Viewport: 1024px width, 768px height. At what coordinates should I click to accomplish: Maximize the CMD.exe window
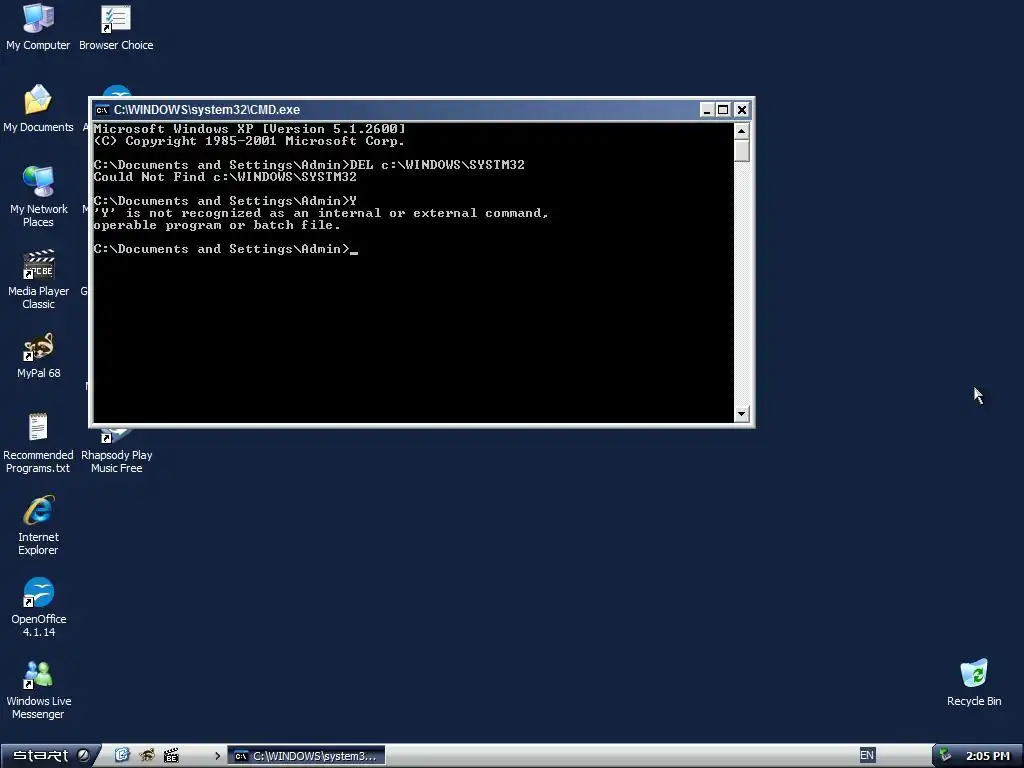pyautogui.click(x=723, y=110)
